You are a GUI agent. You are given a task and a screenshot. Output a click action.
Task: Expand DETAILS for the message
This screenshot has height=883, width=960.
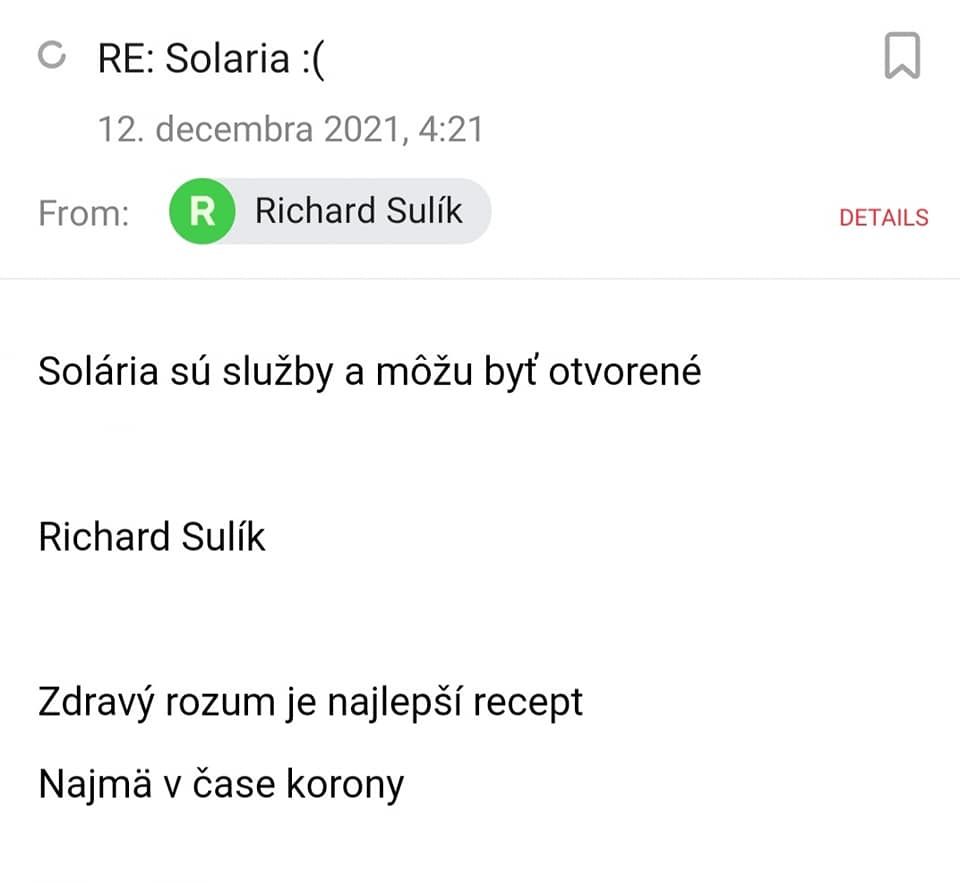tap(883, 217)
